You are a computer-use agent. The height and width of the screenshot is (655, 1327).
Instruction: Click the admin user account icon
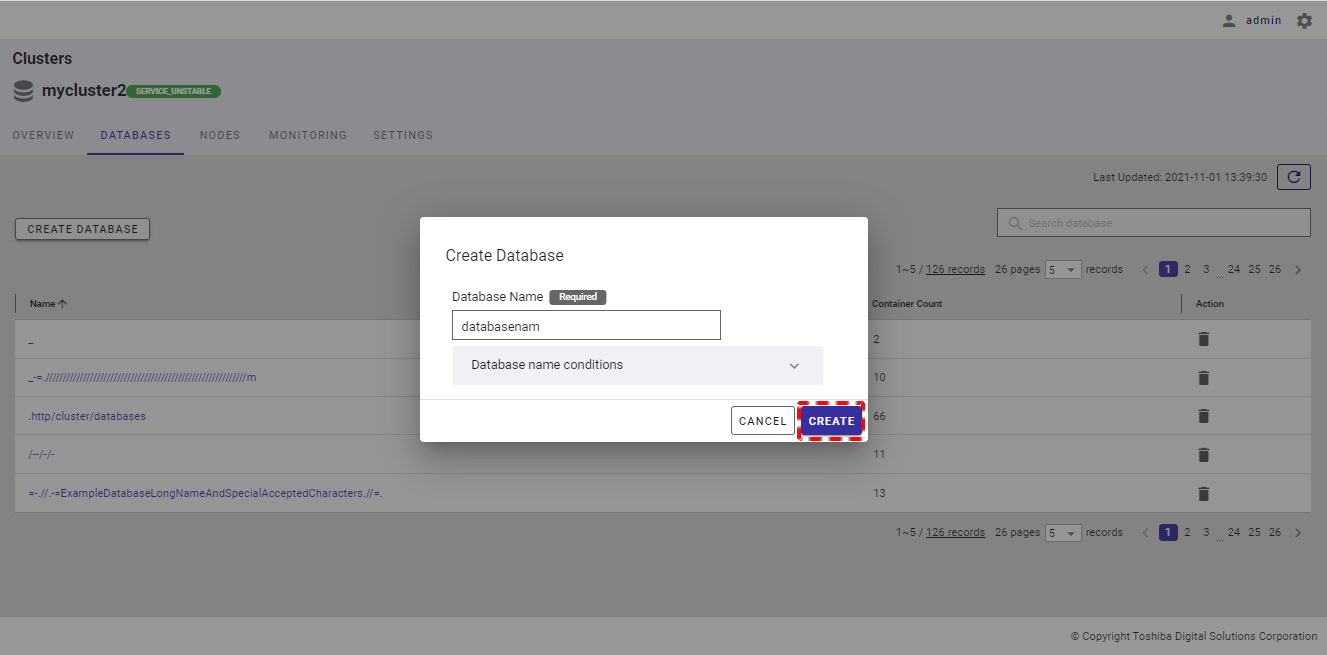1229,20
